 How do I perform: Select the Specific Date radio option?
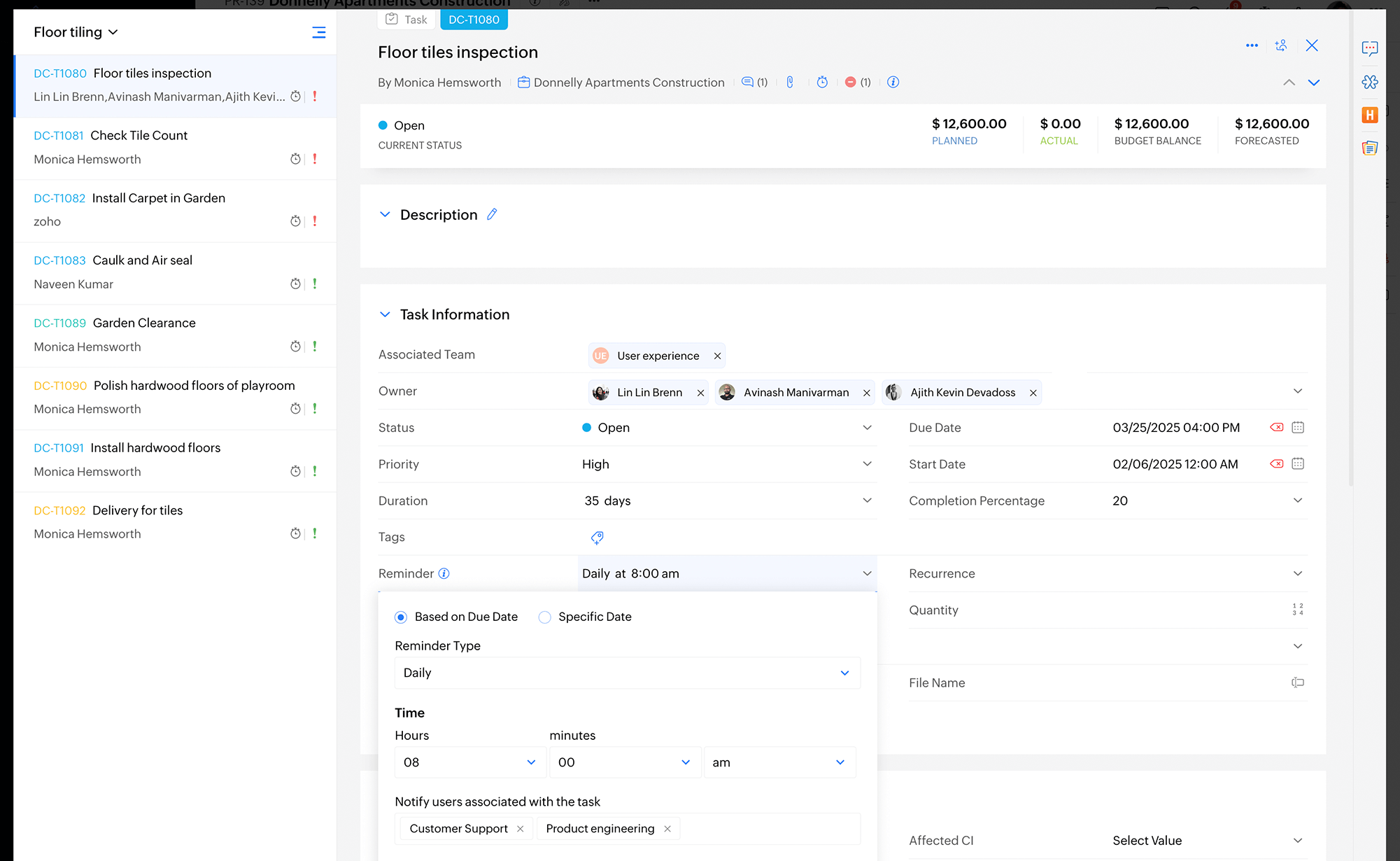click(545, 617)
